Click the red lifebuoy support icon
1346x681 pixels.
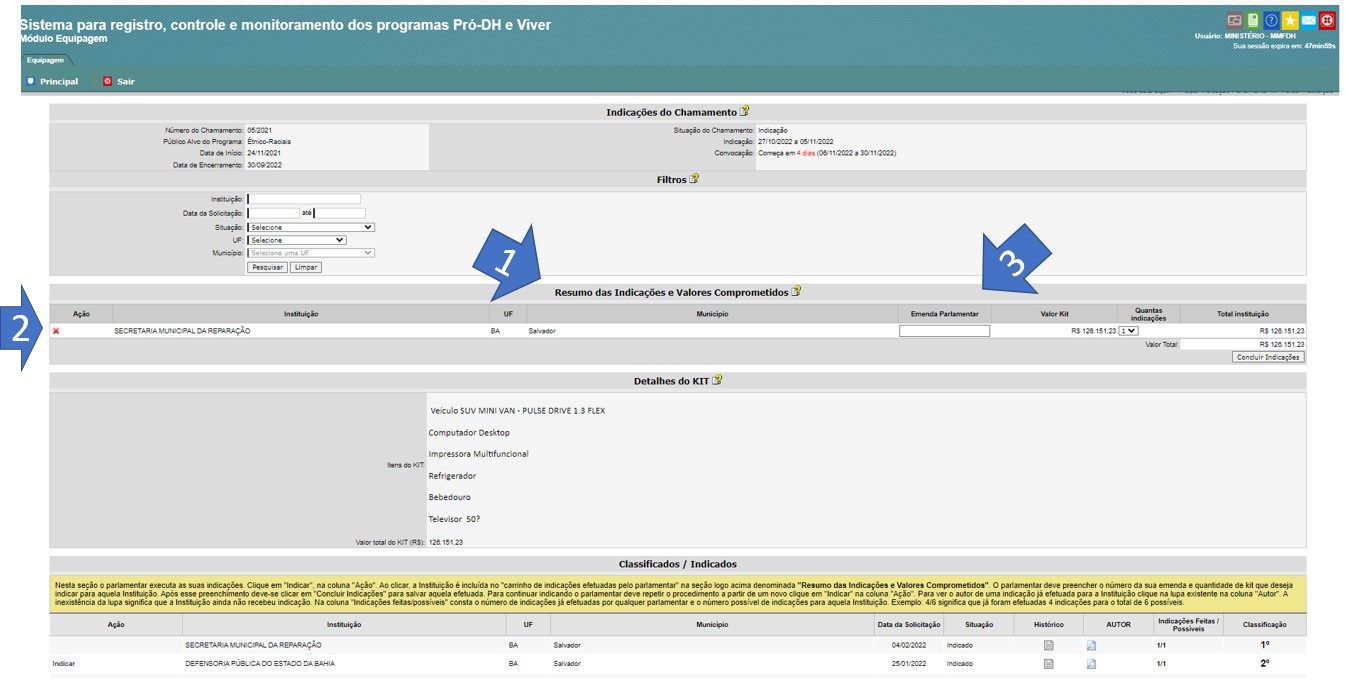tap(1327, 20)
